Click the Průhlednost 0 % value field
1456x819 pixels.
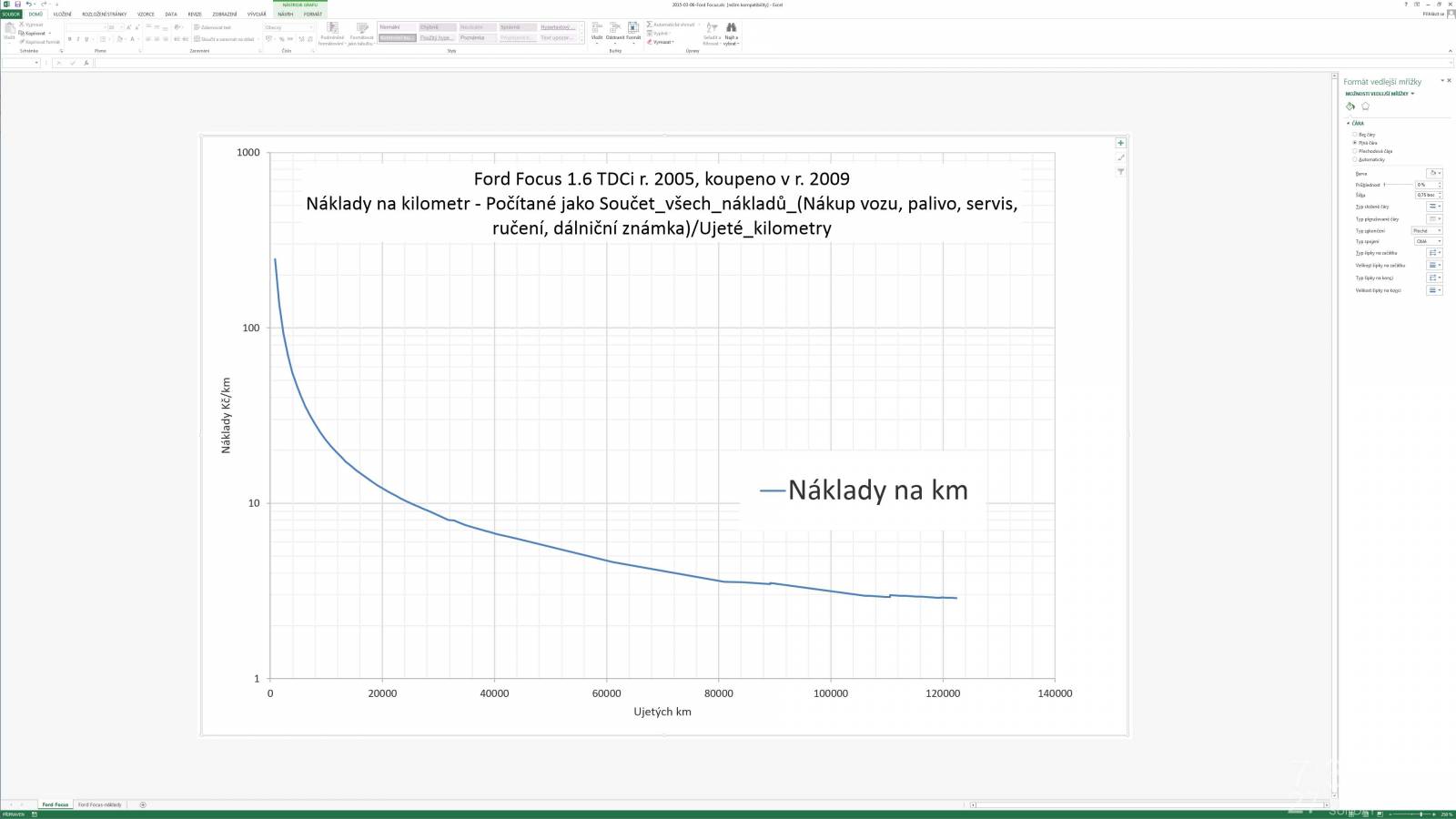pyautogui.click(x=1427, y=185)
